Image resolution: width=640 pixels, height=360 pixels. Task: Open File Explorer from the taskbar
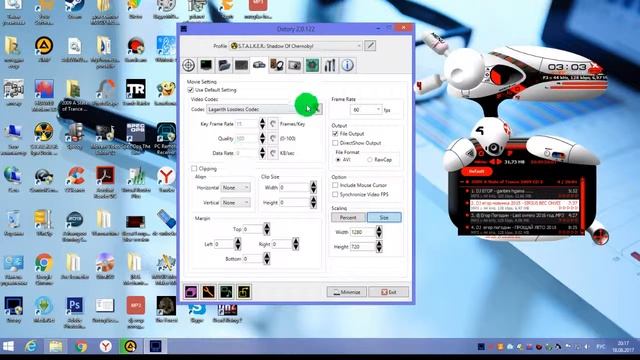tap(56, 347)
